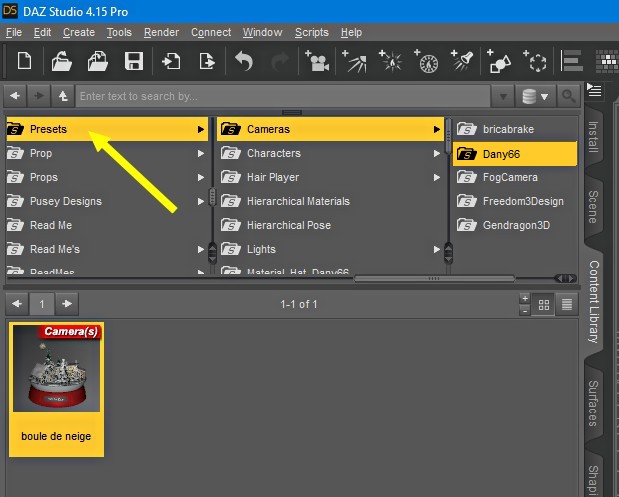Click the Merge file folder icon
619x497 pixels.
(98, 61)
